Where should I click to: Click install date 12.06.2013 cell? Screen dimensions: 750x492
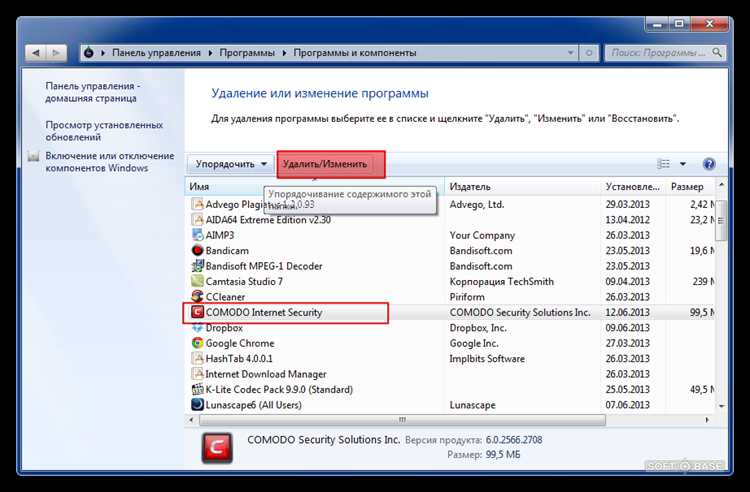pyautogui.click(x=628, y=312)
